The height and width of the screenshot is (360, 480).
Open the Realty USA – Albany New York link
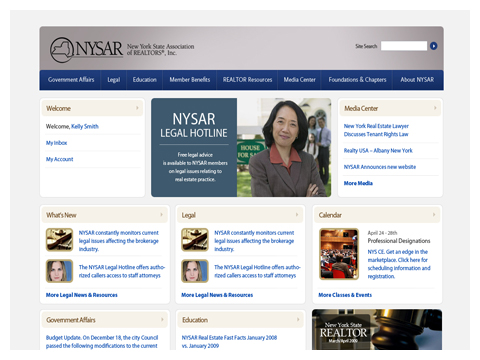click(x=378, y=150)
